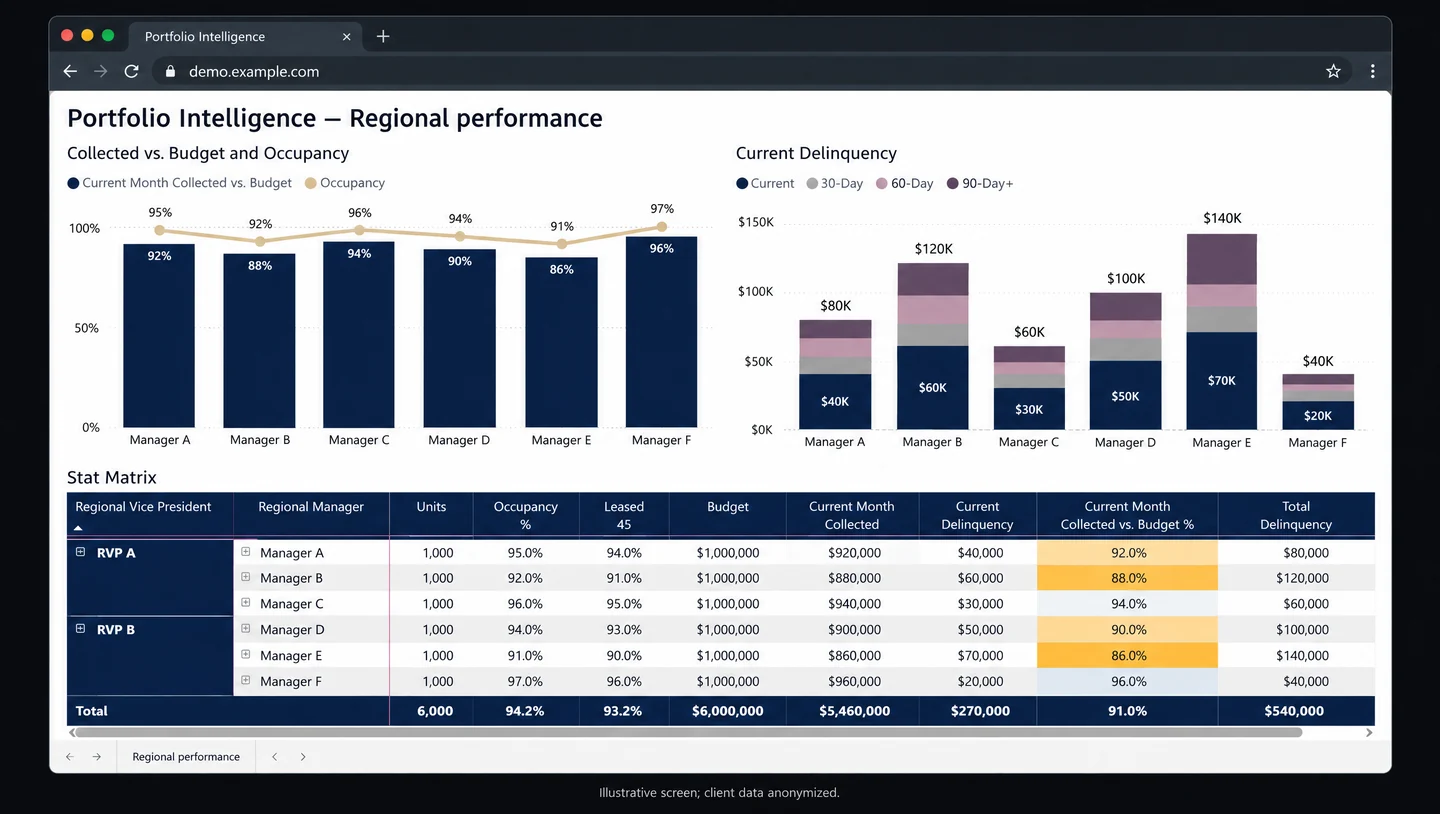Viewport: 1440px width, 814px height.
Task: Go back with the browser back arrow
Action: pos(70,72)
